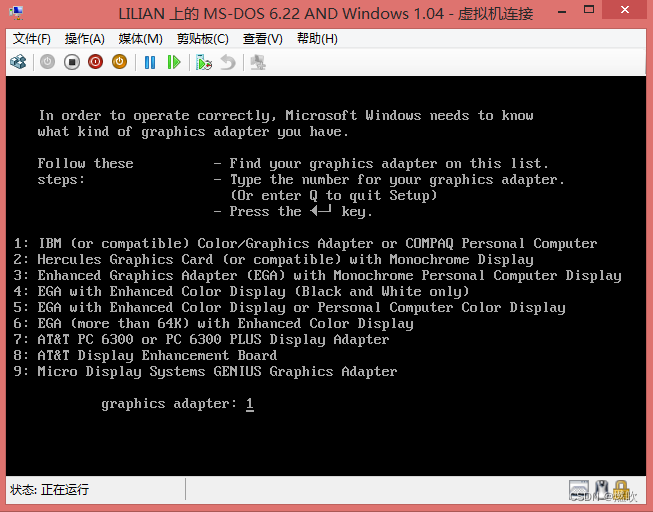653x512 pixels.
Task: Click the keyboard status icon in the status bar
Action: 579,490
